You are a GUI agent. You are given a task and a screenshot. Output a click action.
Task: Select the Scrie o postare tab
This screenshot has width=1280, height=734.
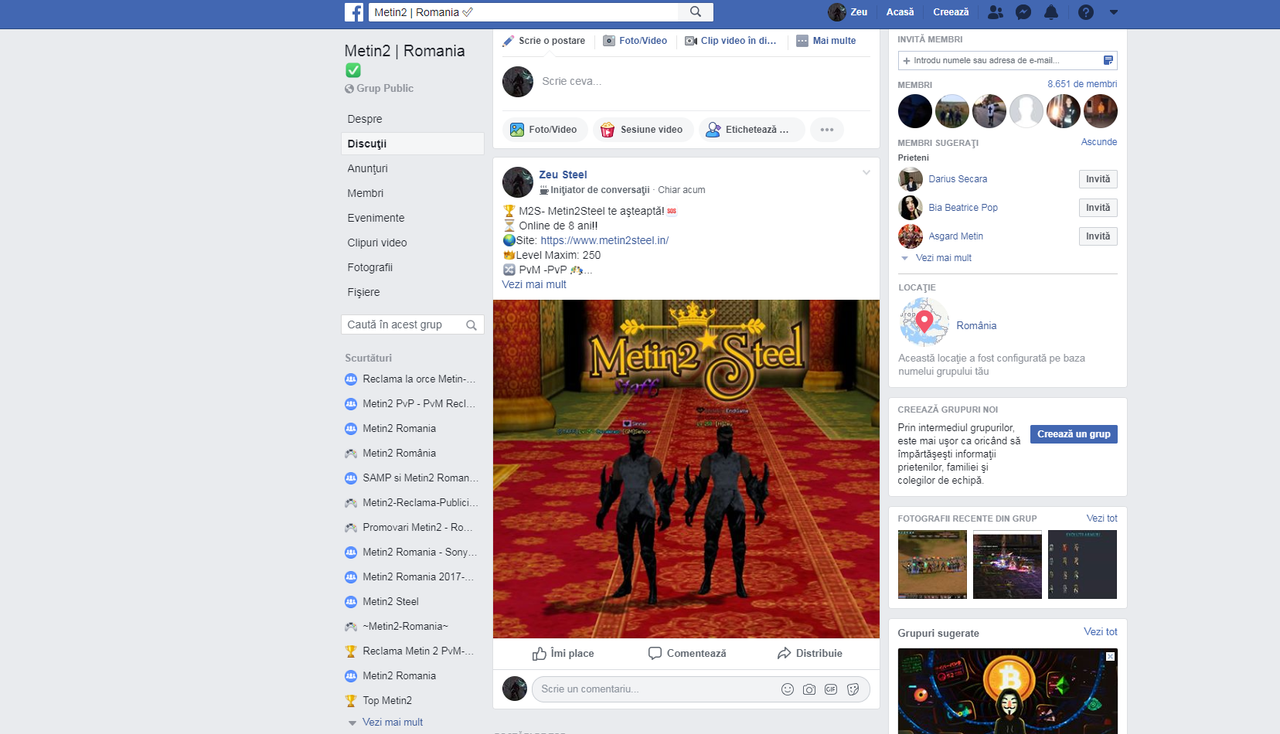click(544, 41)
